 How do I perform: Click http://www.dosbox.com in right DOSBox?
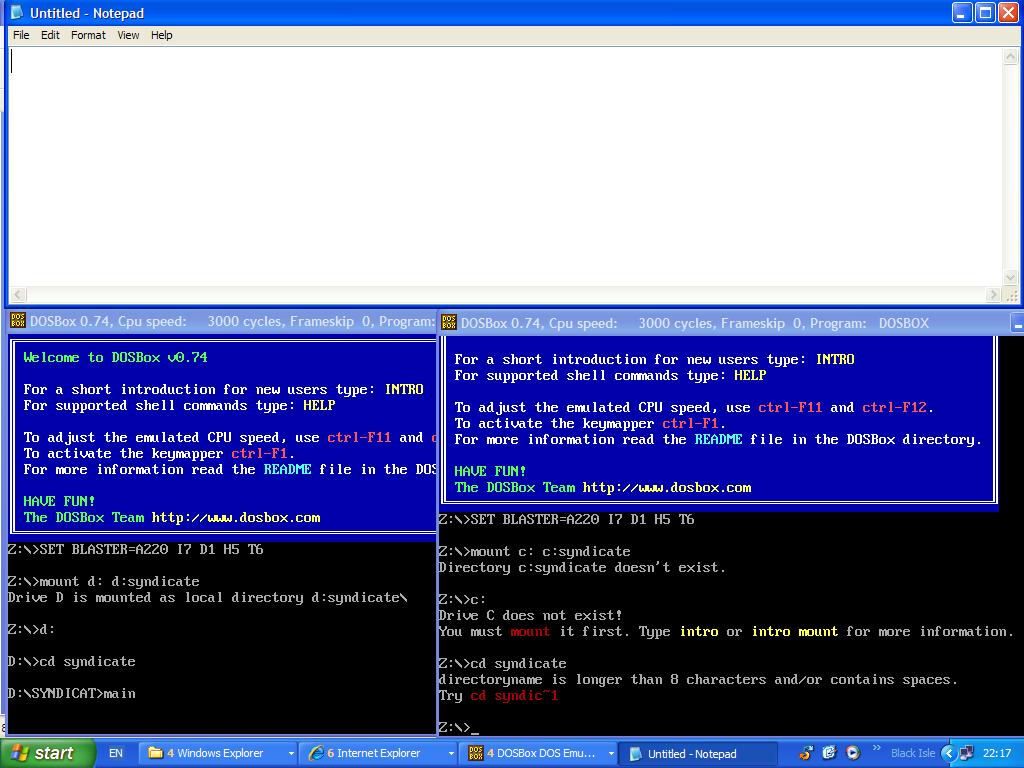667,488
